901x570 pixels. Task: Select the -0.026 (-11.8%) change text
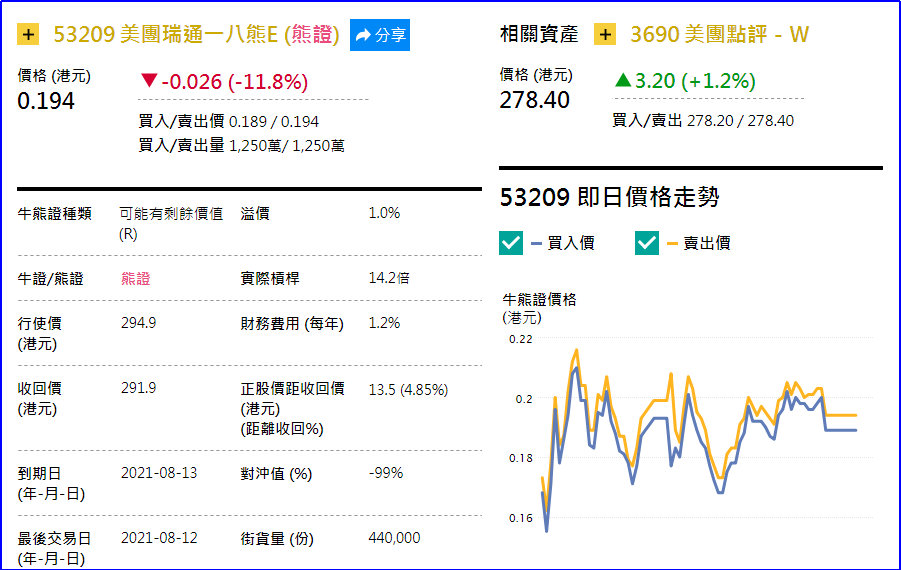click(225, 82)
